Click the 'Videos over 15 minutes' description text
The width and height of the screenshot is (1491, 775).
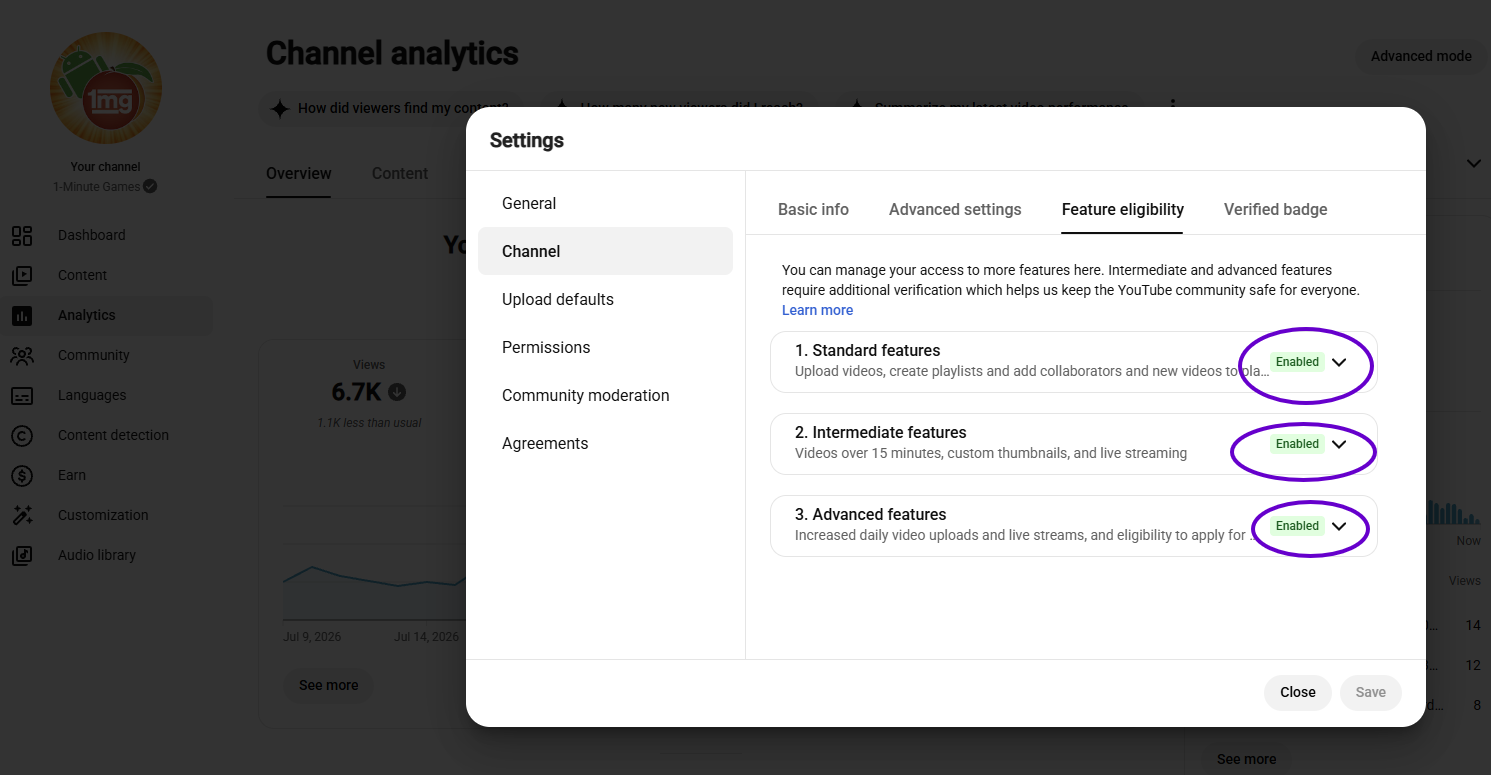coord(991,453)
